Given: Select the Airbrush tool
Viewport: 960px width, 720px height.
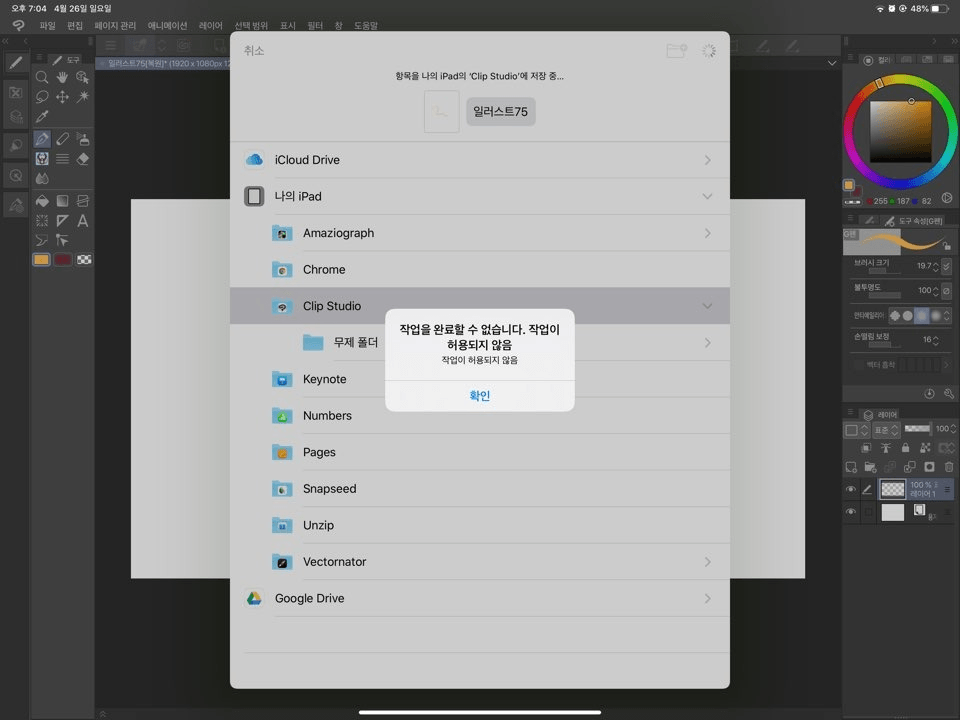Looking at the screenshot, I should tap(83, 139).
